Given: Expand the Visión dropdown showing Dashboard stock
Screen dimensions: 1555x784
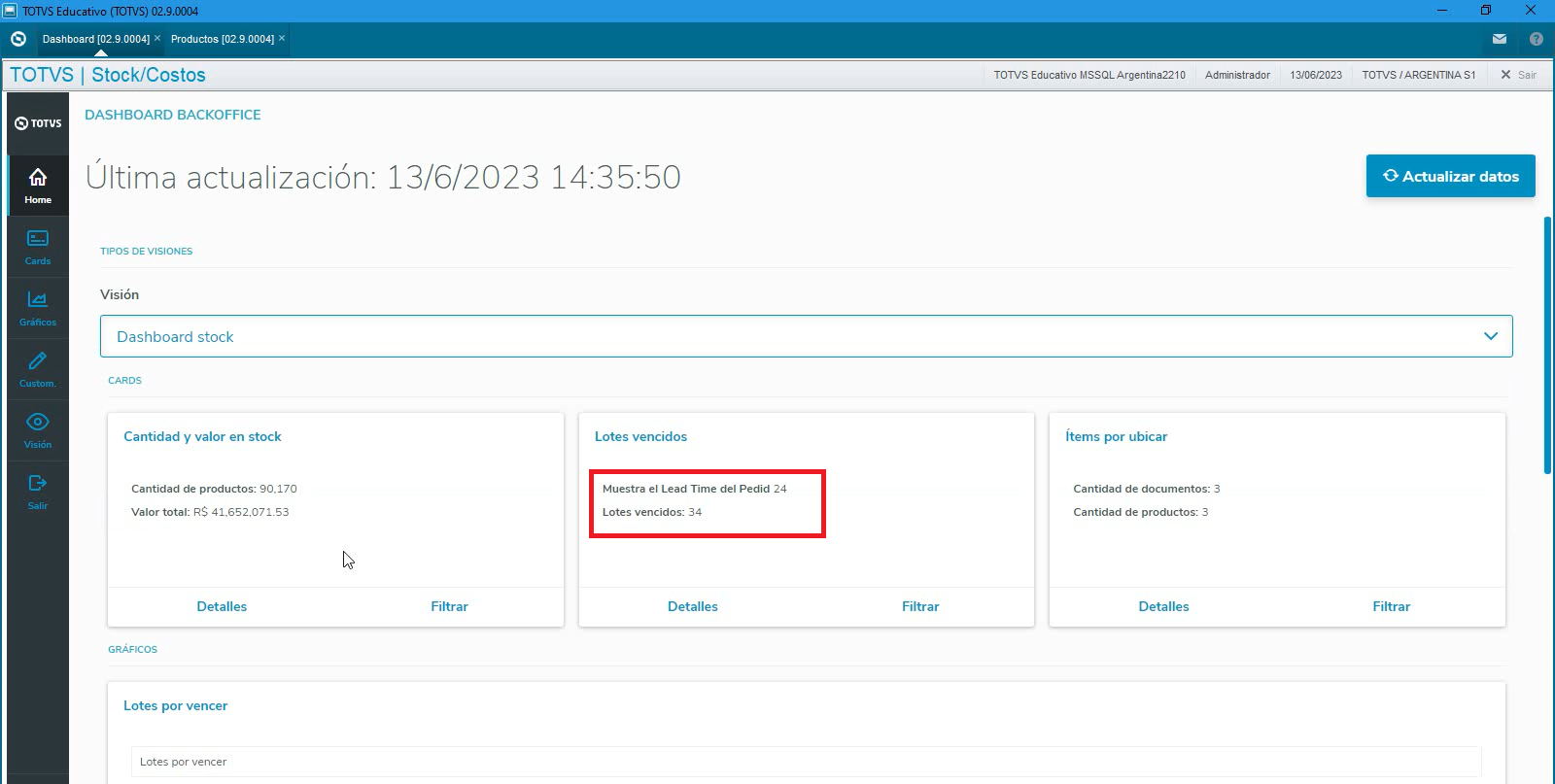Looking at the screenshot, I should click(807, 336).
